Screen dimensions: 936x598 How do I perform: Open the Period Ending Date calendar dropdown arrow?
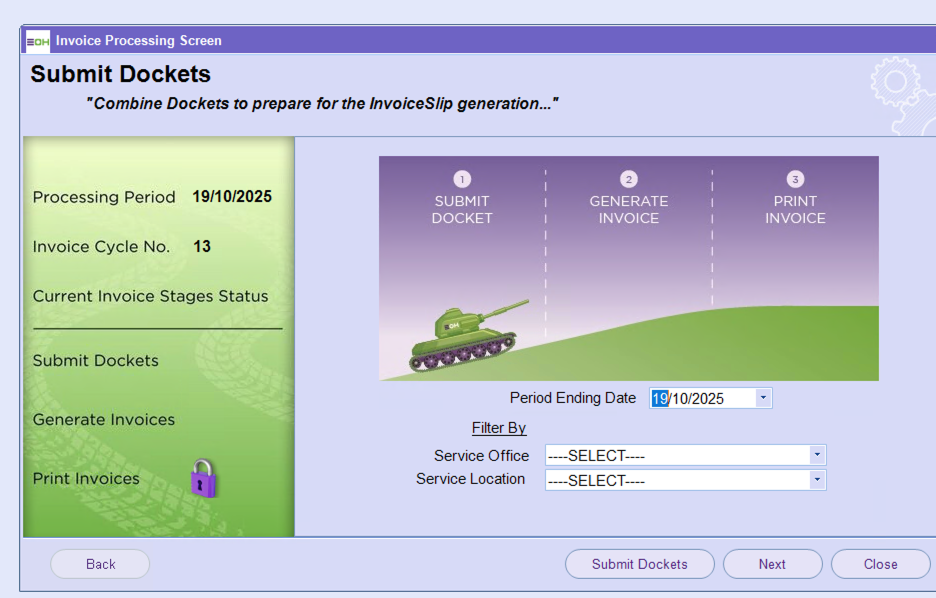(763, 398)
